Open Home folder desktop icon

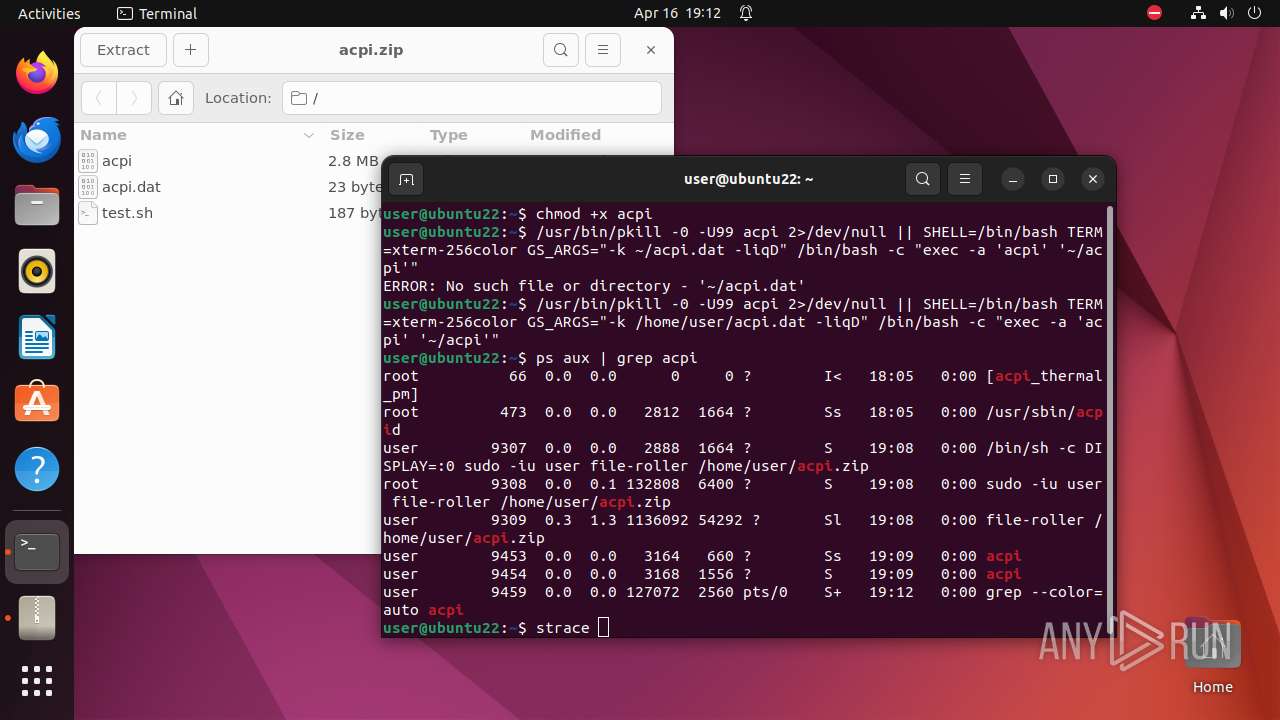tap(1212, 657)
